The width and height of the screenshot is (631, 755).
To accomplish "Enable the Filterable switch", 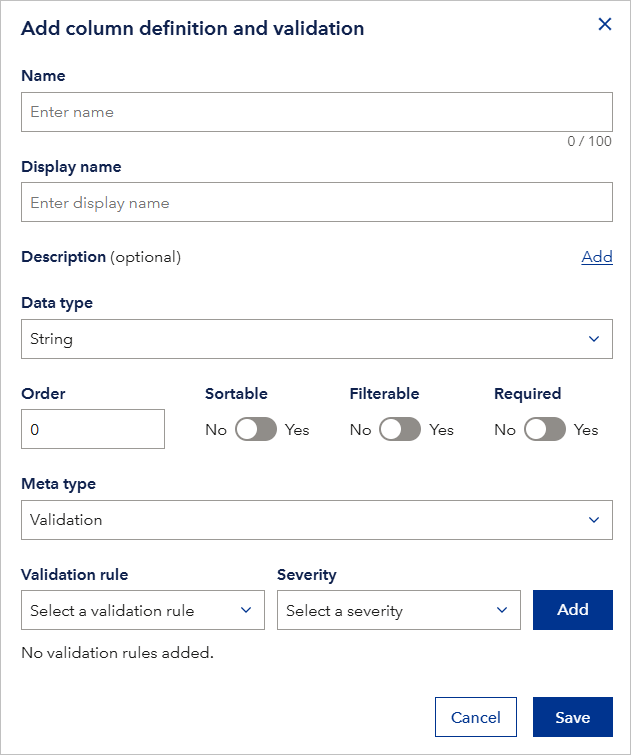I will coord(400,430).
